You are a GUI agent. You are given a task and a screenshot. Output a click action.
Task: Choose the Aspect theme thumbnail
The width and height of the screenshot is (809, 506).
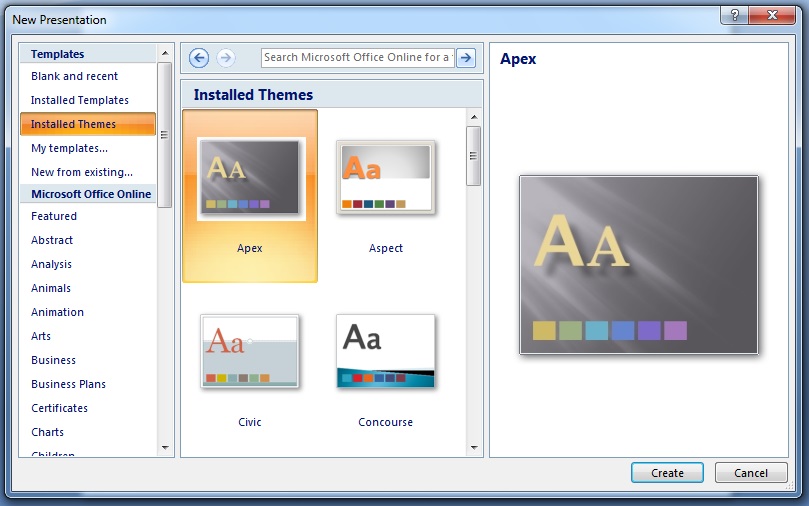click(385, 177)
